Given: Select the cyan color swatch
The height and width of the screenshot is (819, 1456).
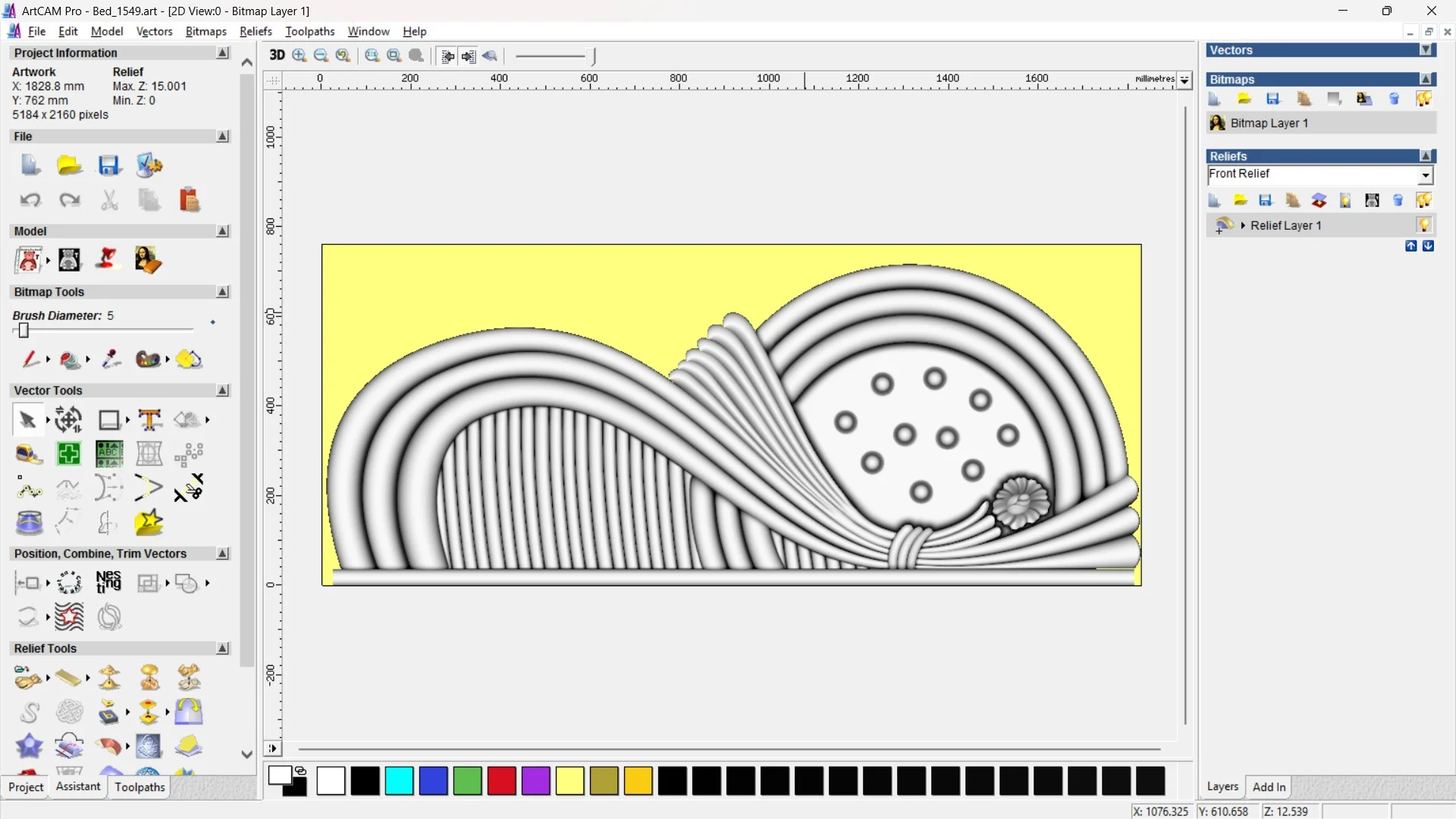Looking at the screenshot, I should 399,780.
